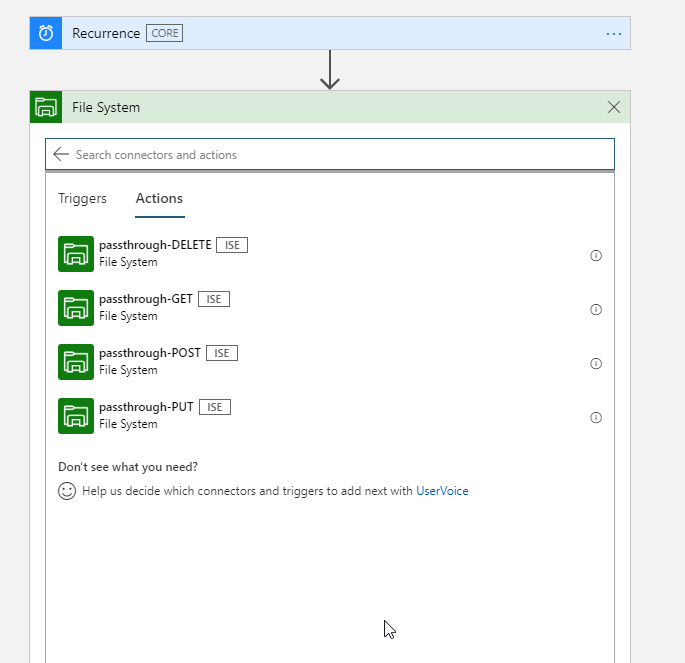Click the ISE badge beside passthrough-DELETE
The height and width of the screenshot is (663, 685).
(232, 245)
